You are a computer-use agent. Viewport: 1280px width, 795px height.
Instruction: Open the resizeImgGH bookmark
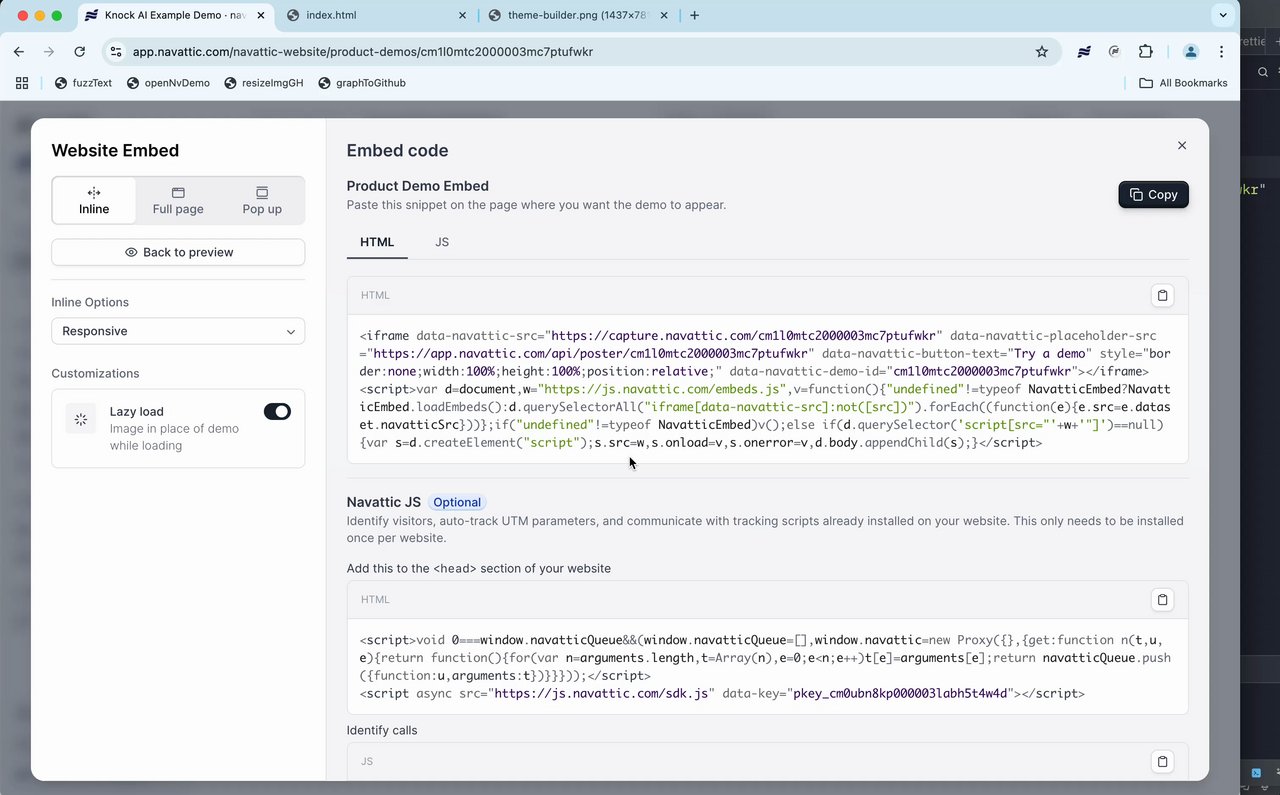coord(263,83)
